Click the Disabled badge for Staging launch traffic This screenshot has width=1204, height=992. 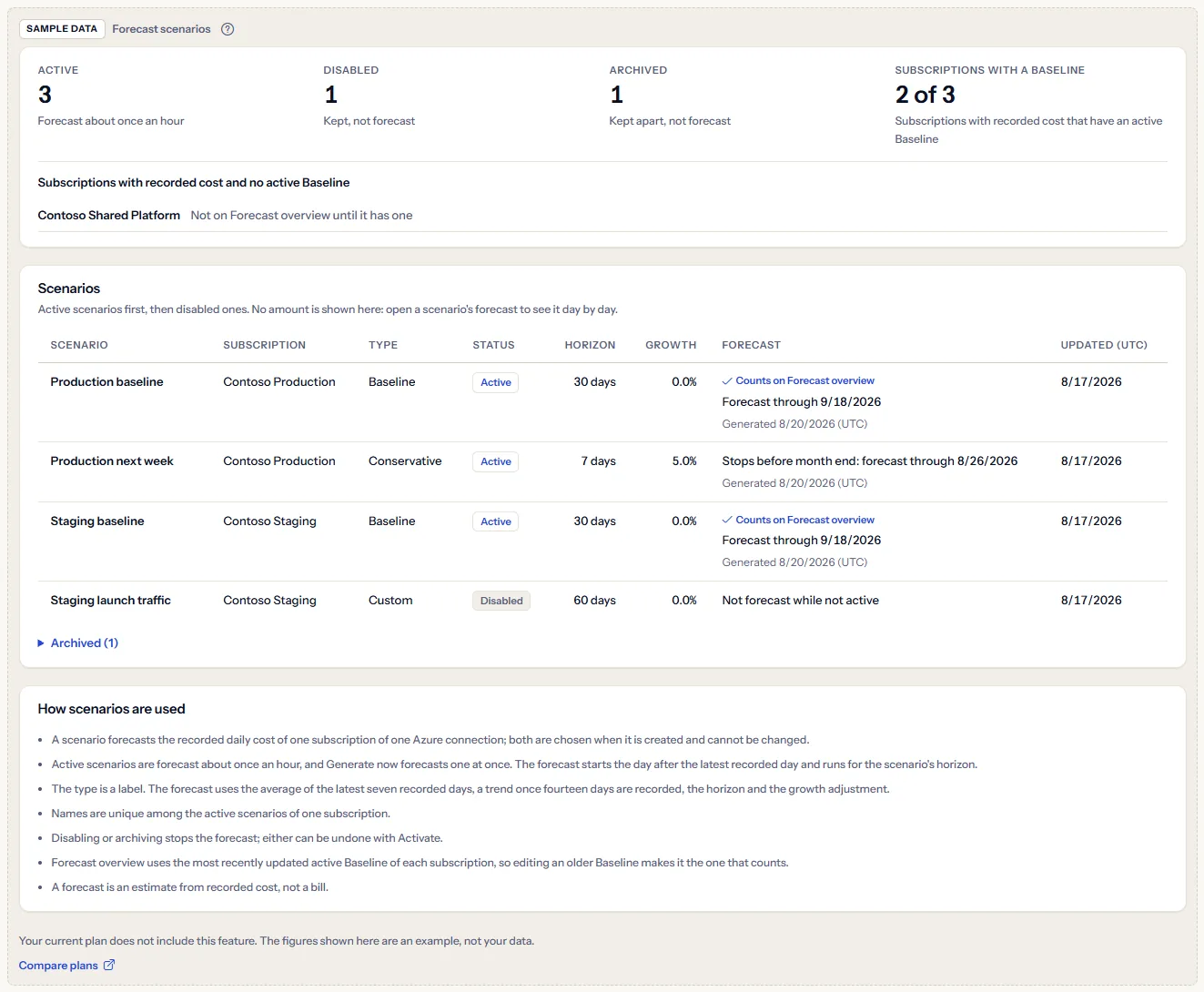click(501, 602)
